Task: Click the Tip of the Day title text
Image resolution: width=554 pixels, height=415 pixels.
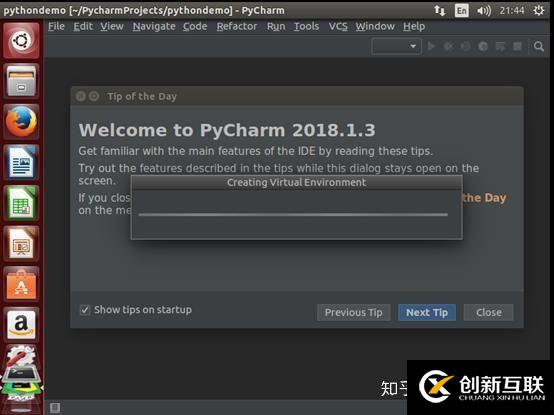Action: (x=142, y=96)
